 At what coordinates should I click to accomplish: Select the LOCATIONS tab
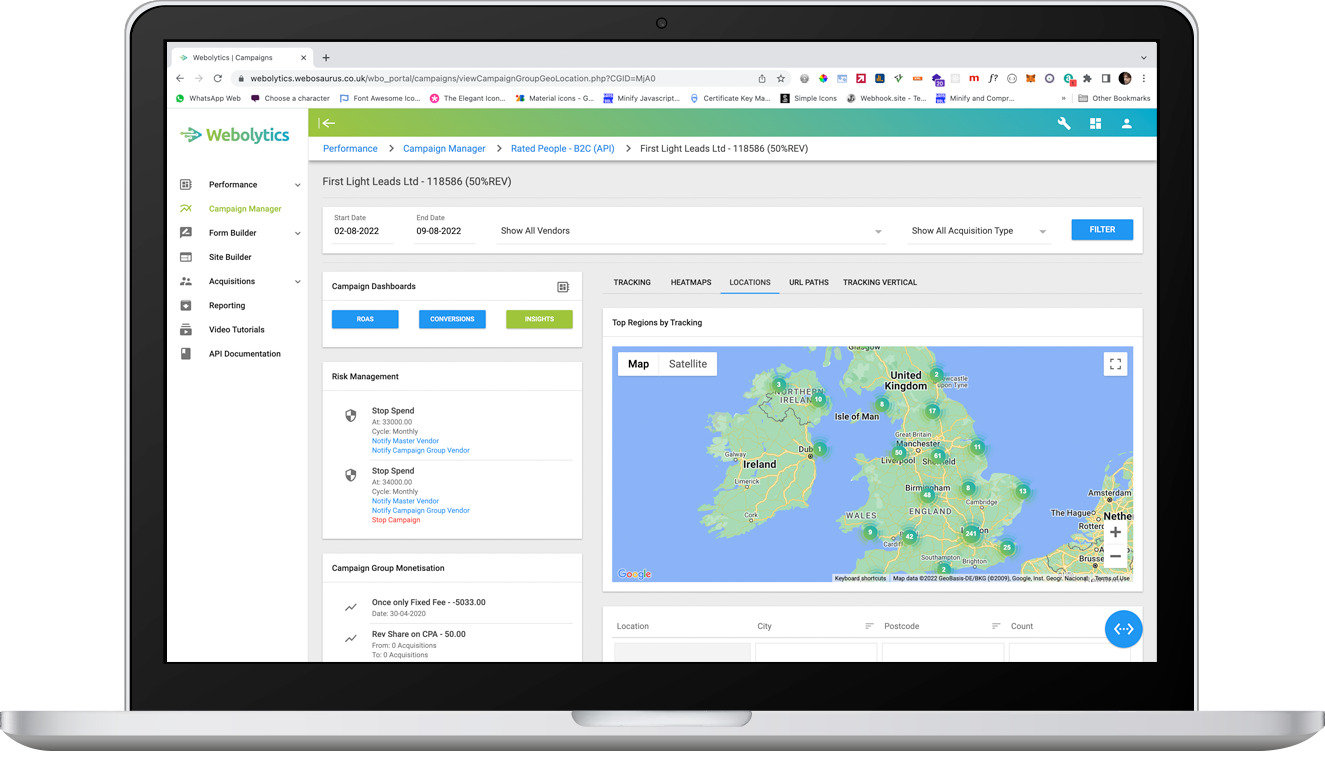tap(750, 282)
